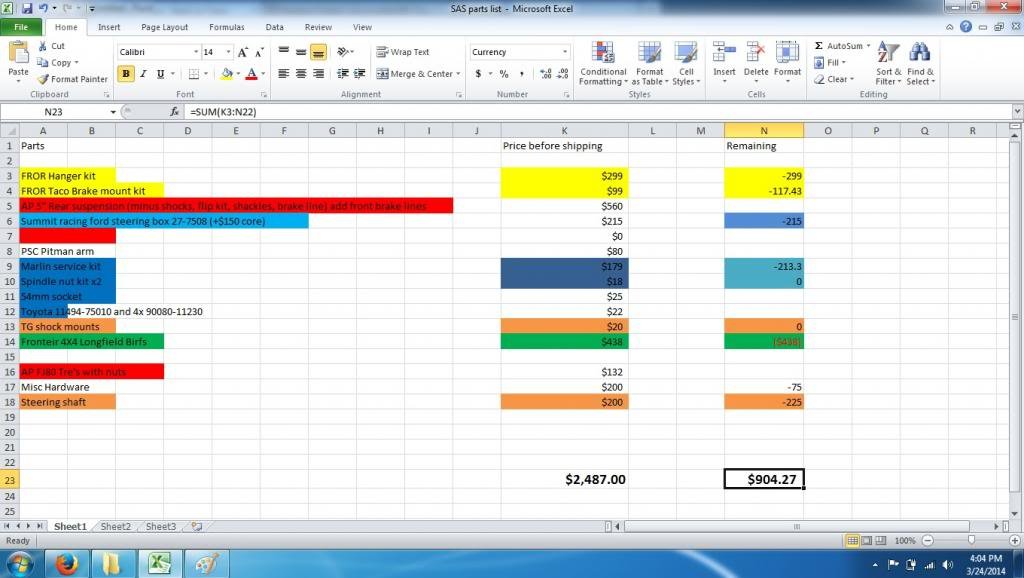
Task: Apply percent style
Action: coord(504,74)
